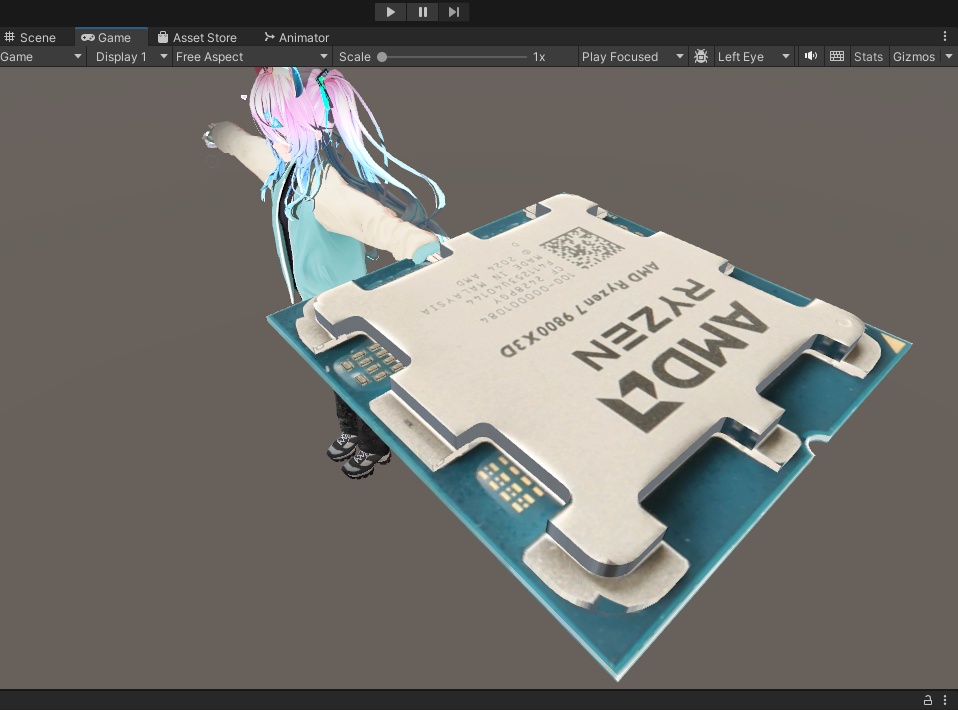Open the Game window three-dot options menu

point(945,37)
